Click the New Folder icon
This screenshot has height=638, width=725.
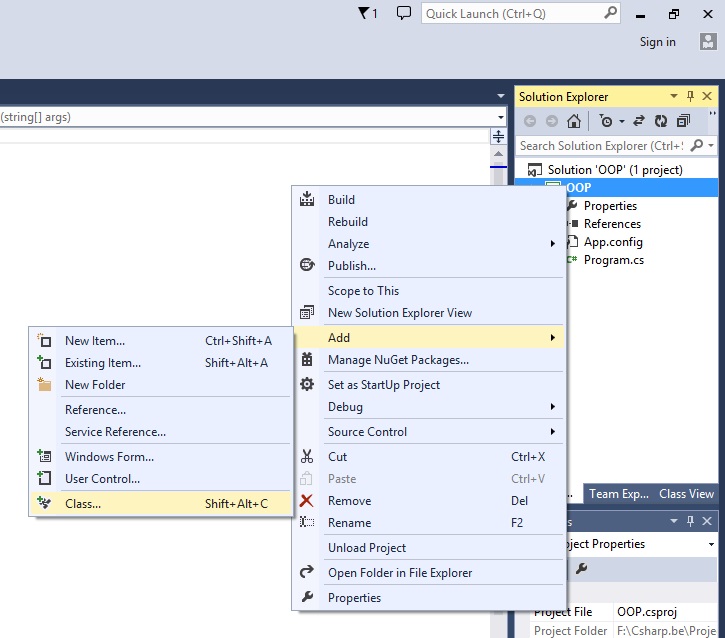pyautogui.click(x=44, y=384)
